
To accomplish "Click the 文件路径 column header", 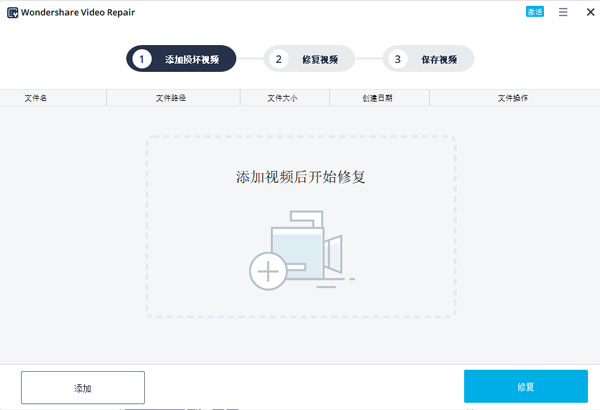I will click(171, 98).
